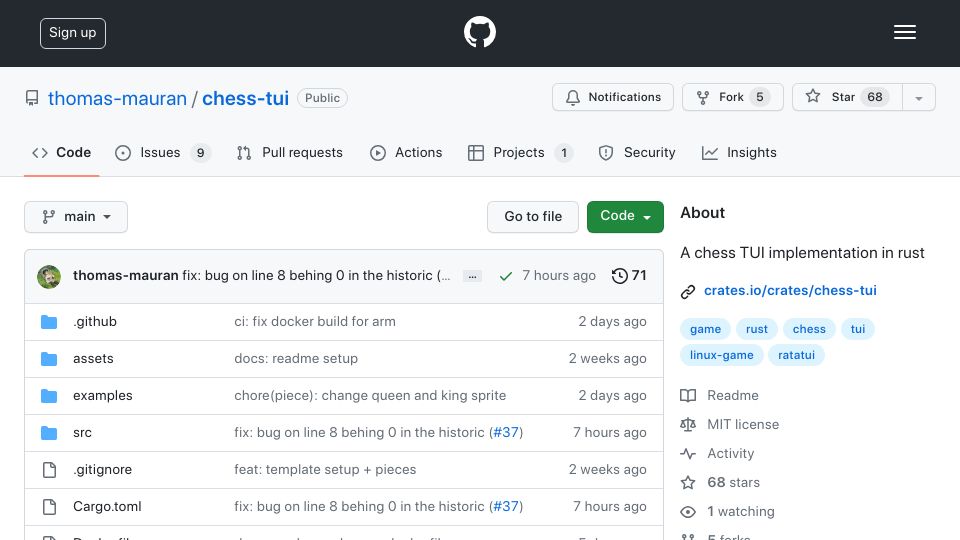Click the Go to file button
Image resolution: width=960 pixels, height=540 pixels.
533,217
